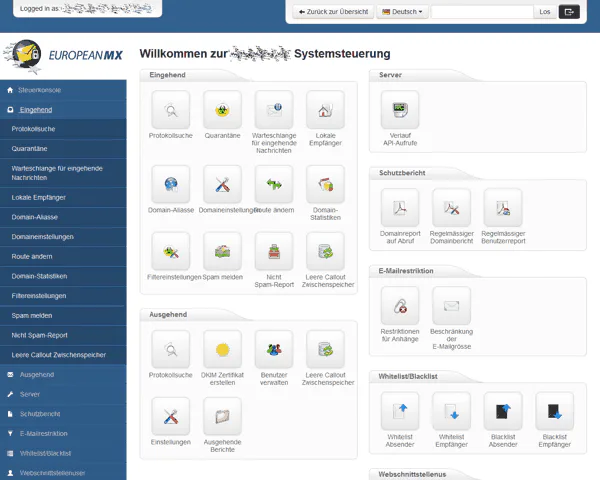The height and width of the screenshot is (480, 600).
Task: Open Regelmässiger Benutzerreport icon
Action: click(503, 208)
